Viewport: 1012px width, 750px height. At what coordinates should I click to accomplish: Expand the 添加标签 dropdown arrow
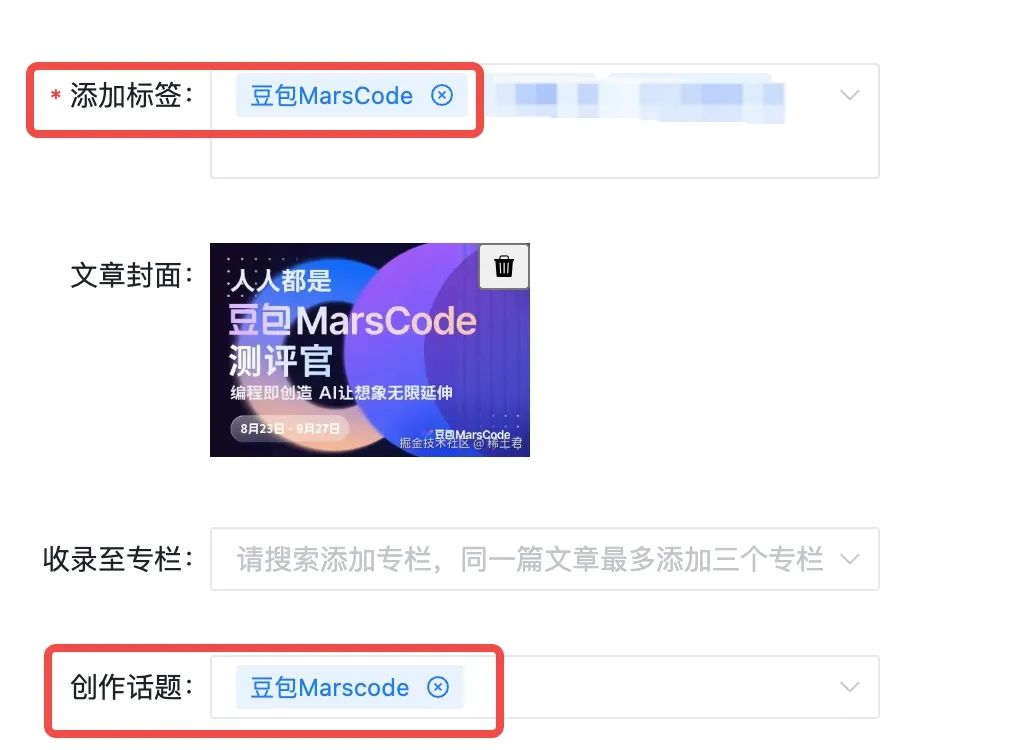(850, 96)
